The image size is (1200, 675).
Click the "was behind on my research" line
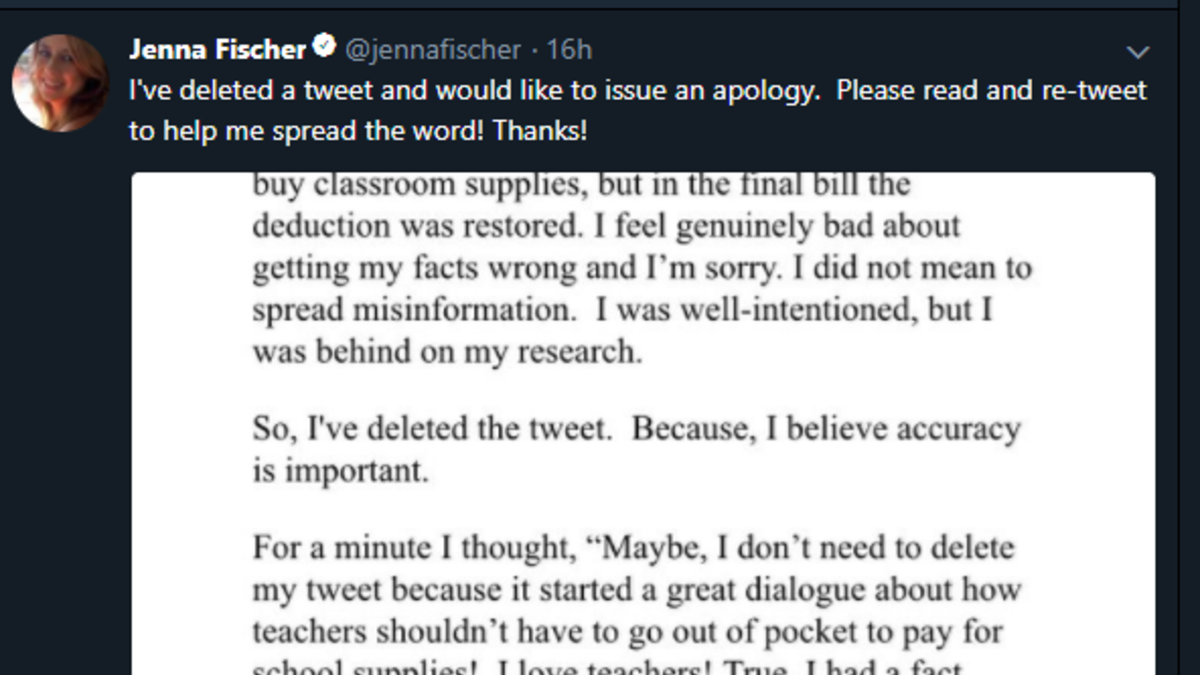(x=447, y=353)
